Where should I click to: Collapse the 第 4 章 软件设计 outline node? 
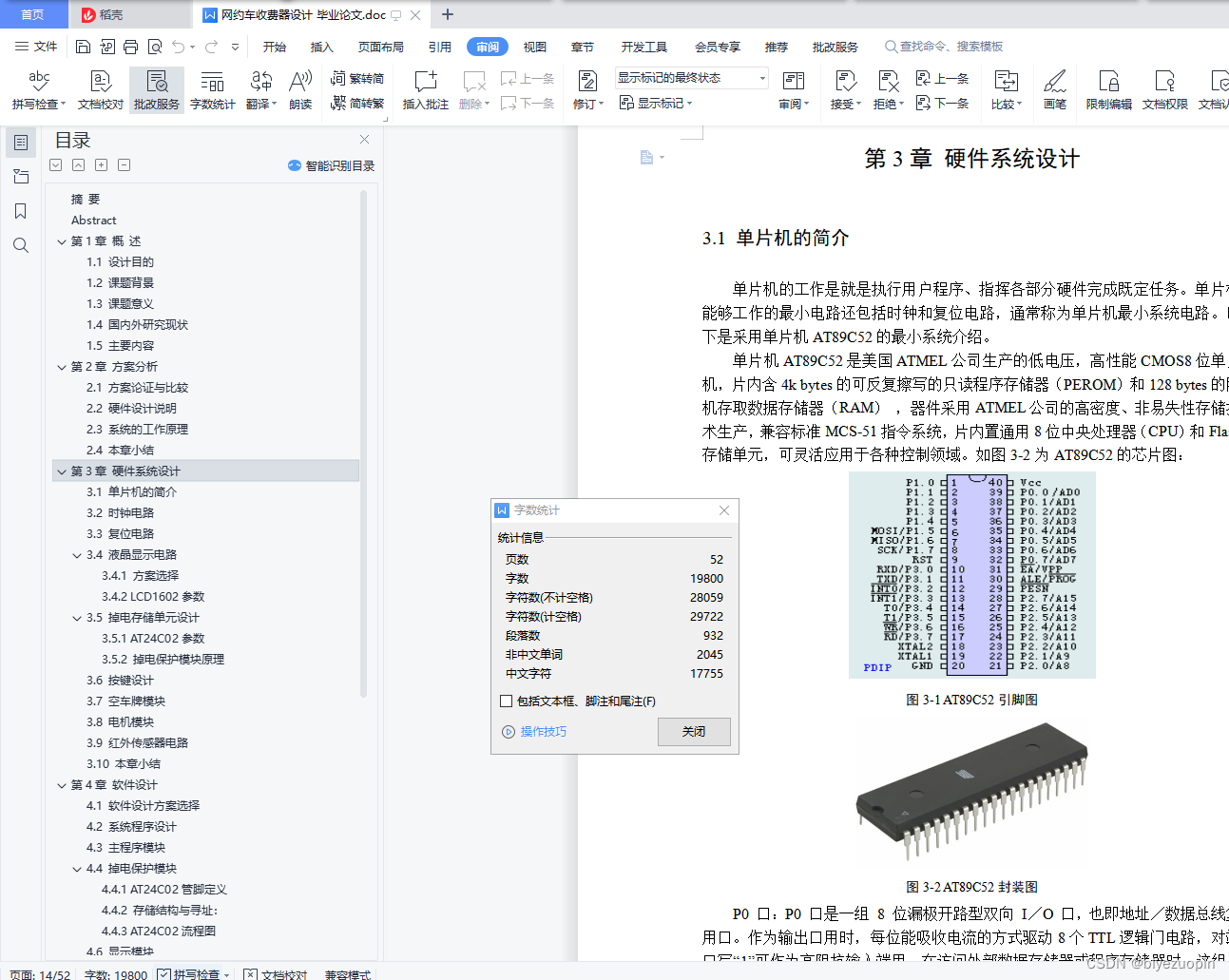click(x=62, y=785)
